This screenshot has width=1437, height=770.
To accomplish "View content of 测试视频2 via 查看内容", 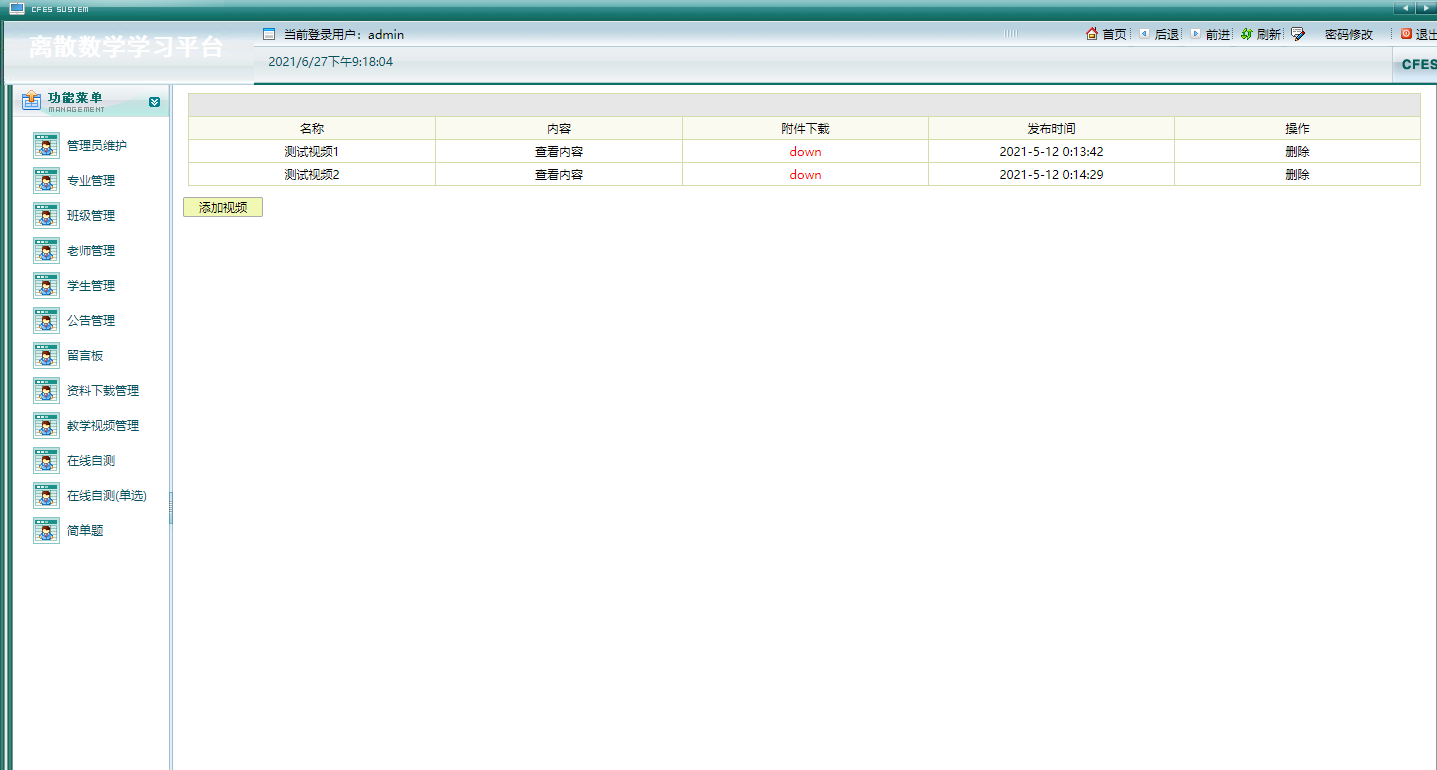I will [559, 175].
